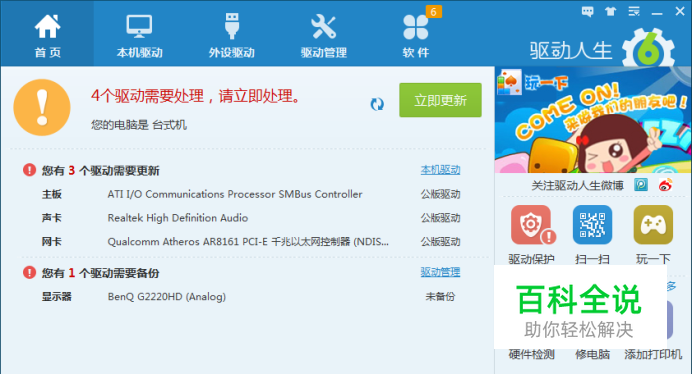Viewport: 692px width, 374px height.
Task: Click the 添加打印机 label
Action: point(653,354)
